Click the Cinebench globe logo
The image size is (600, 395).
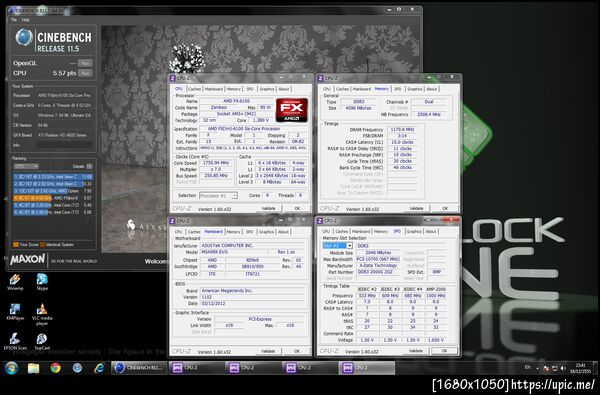click(x=24, y=38)
